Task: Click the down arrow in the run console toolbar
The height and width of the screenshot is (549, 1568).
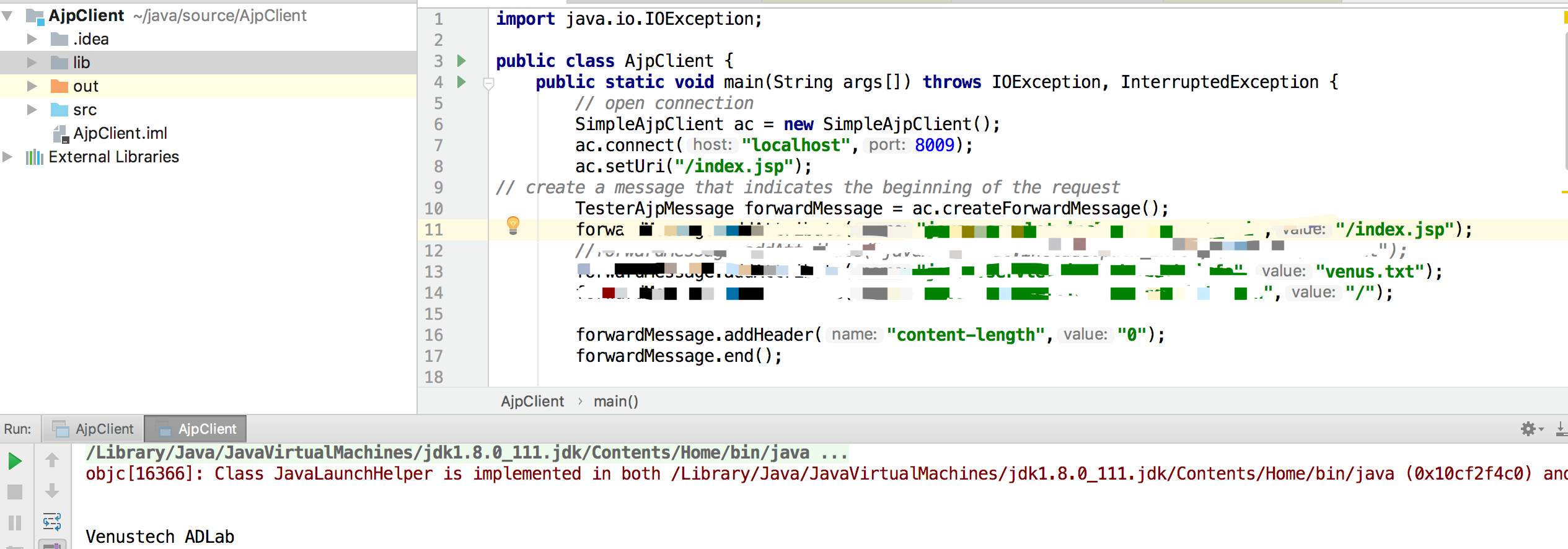Action: coord(52,491)
